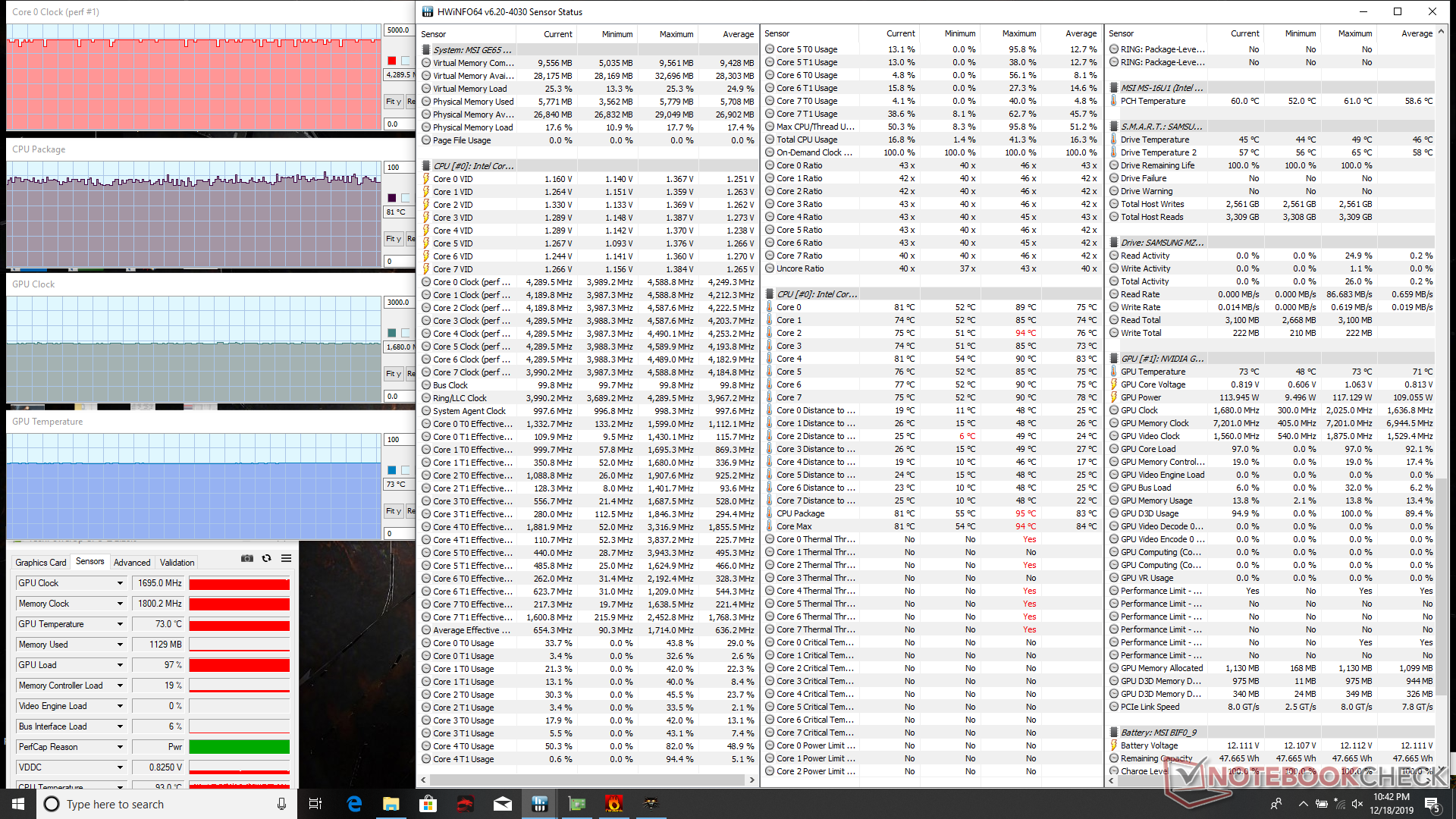Click the GPU-Z refresh icon
Viewport: 1456px width, 819px height.
(x=266, y=558)
